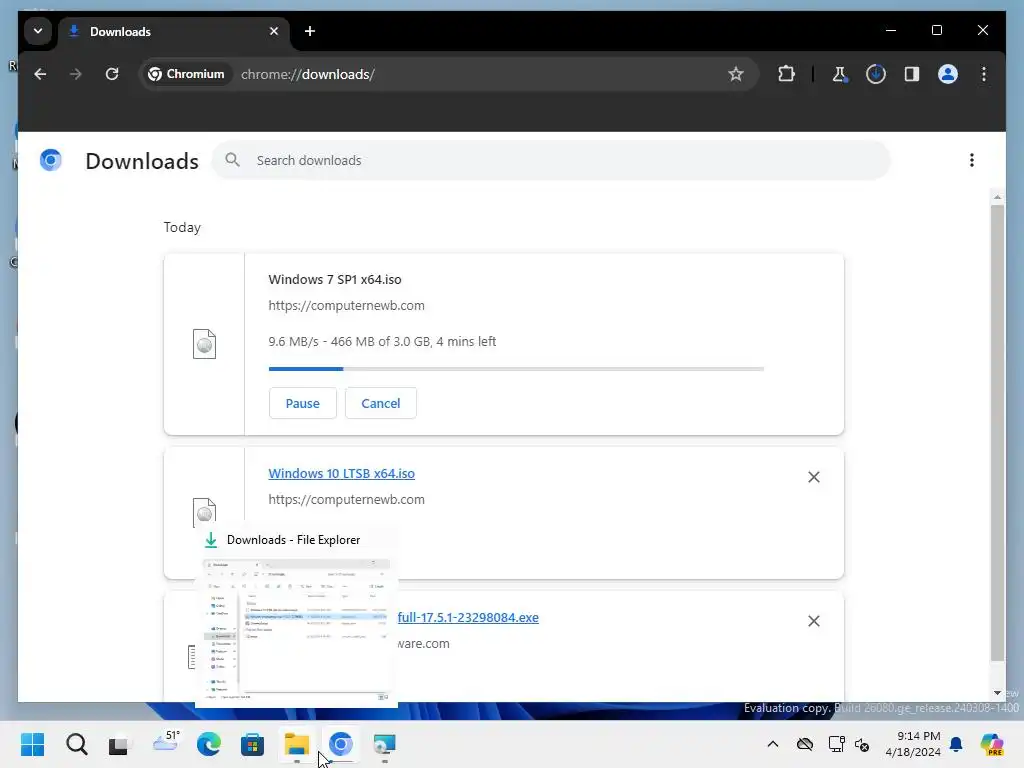
Task: Click the Chromium taskbar icon
Action: (x=340, y=744)
